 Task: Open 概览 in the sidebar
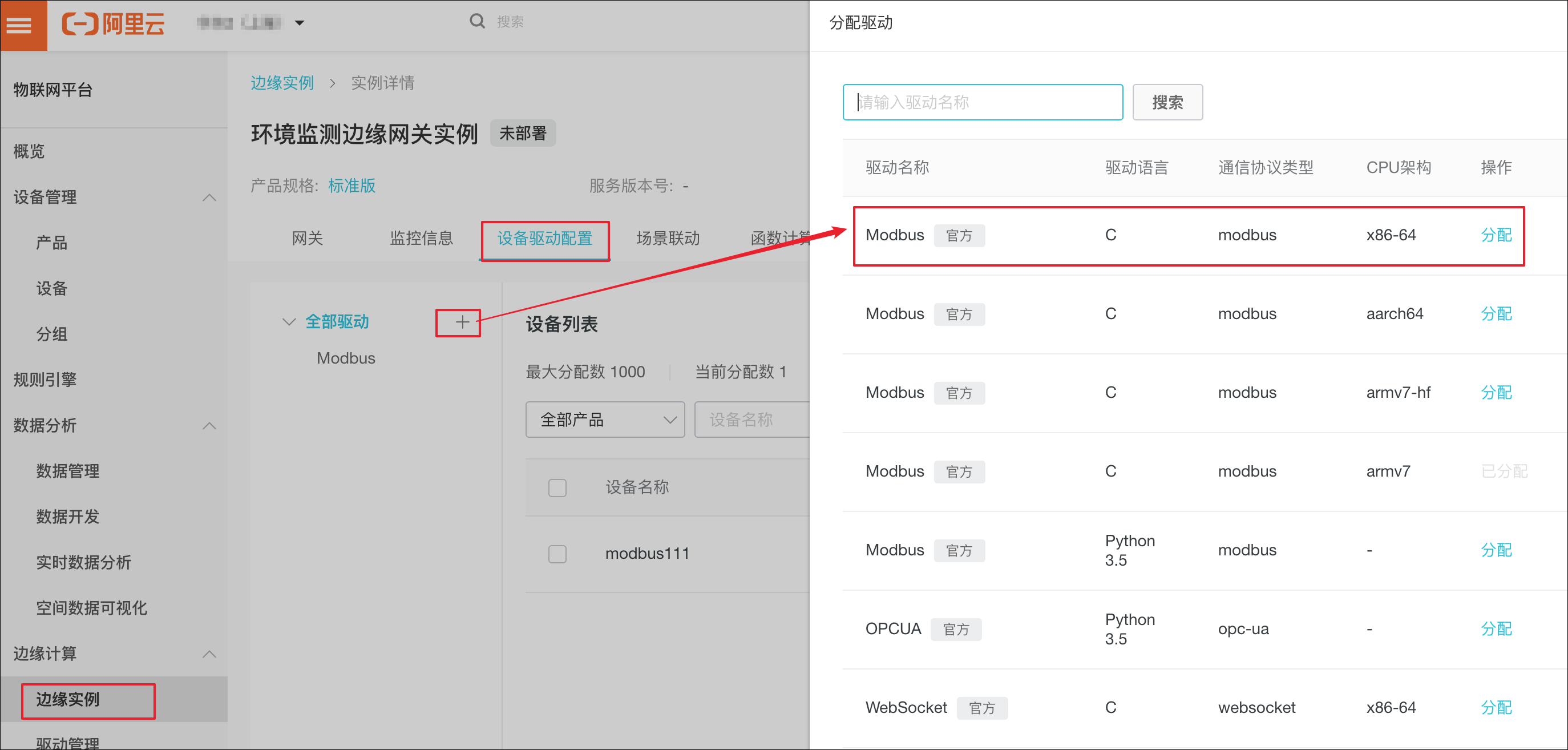click(29, 152)
